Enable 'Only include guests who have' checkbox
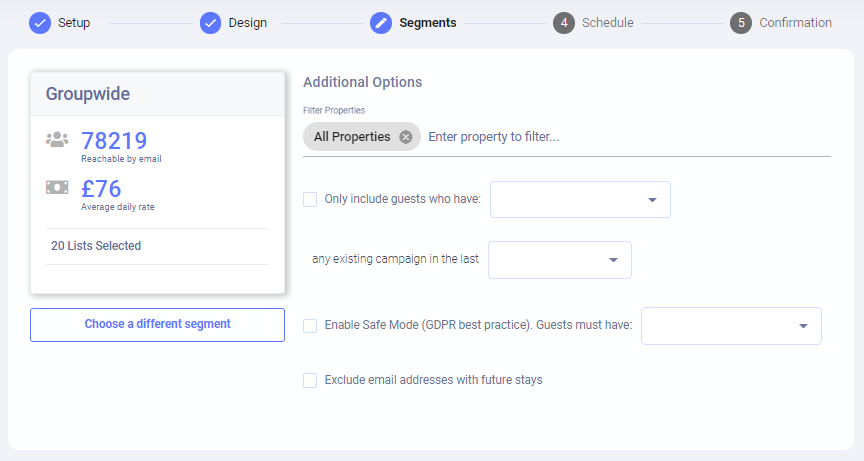This screenshot has width=864, height=461. tap(310, 199)
